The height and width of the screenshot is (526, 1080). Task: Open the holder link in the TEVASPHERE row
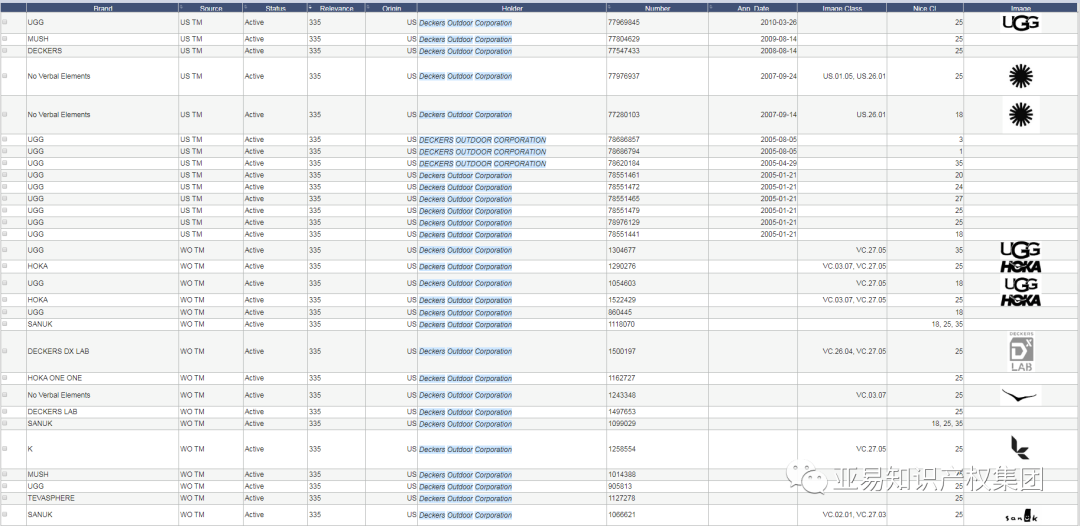(x=465, y=498)
